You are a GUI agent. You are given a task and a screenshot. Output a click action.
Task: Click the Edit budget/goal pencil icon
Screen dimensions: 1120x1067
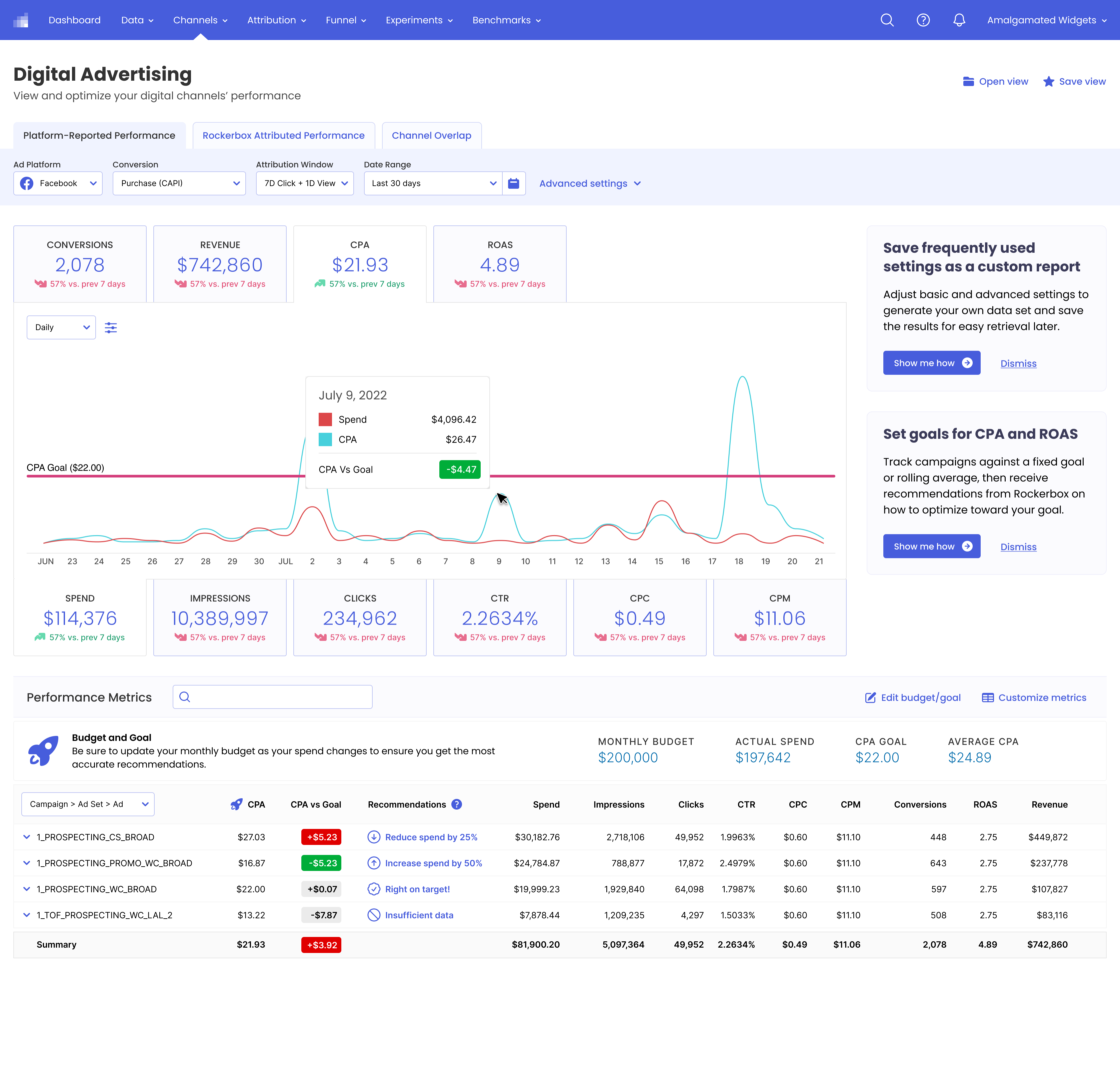870,698
